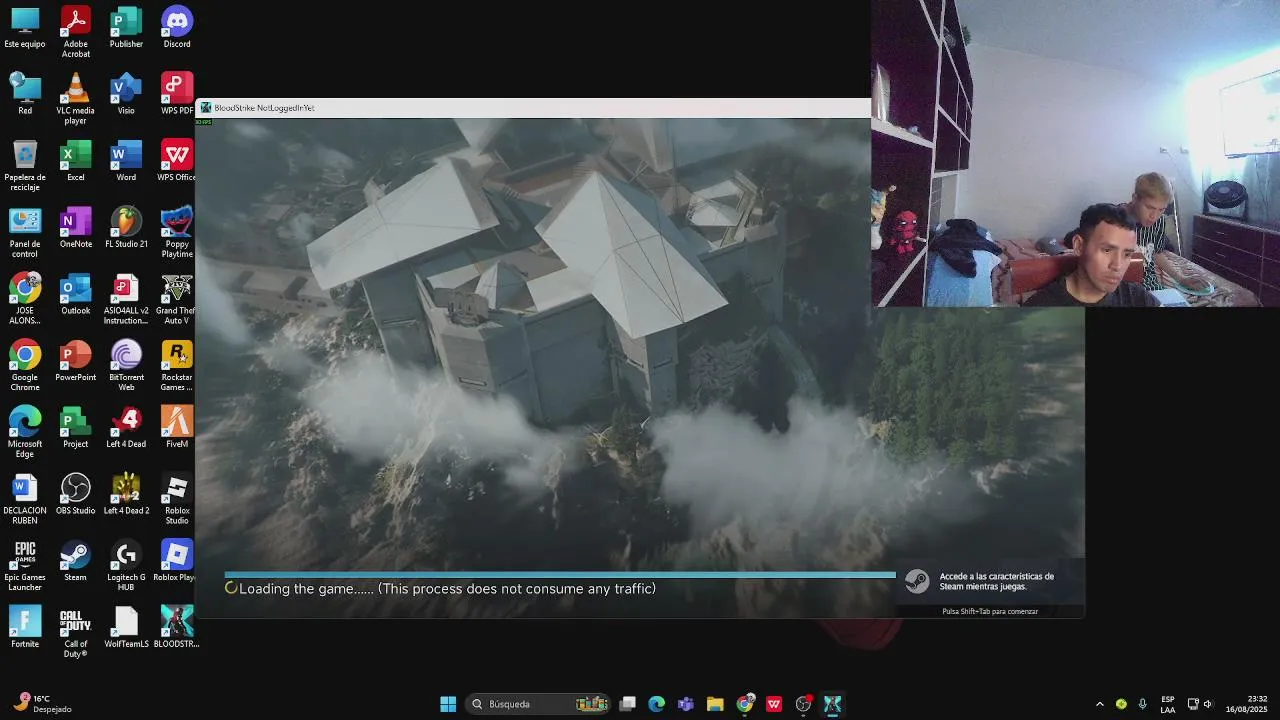1280x720 pixels.
Task: Open the Discord desktop shortcut
Action: click(x=177, y=28)
